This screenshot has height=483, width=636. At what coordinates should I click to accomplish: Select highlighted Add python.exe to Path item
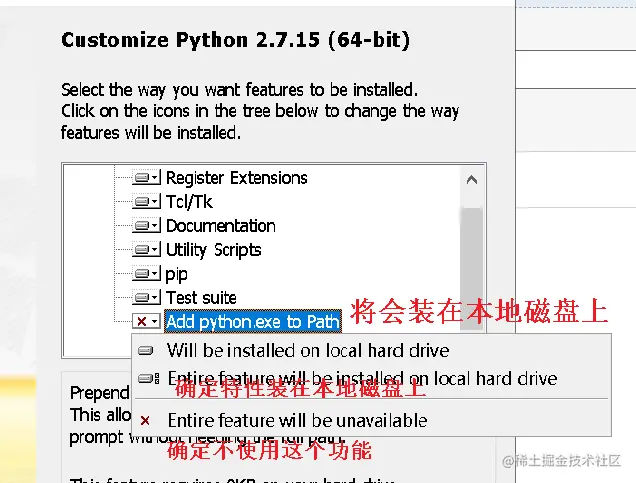(x=253, y=322)
